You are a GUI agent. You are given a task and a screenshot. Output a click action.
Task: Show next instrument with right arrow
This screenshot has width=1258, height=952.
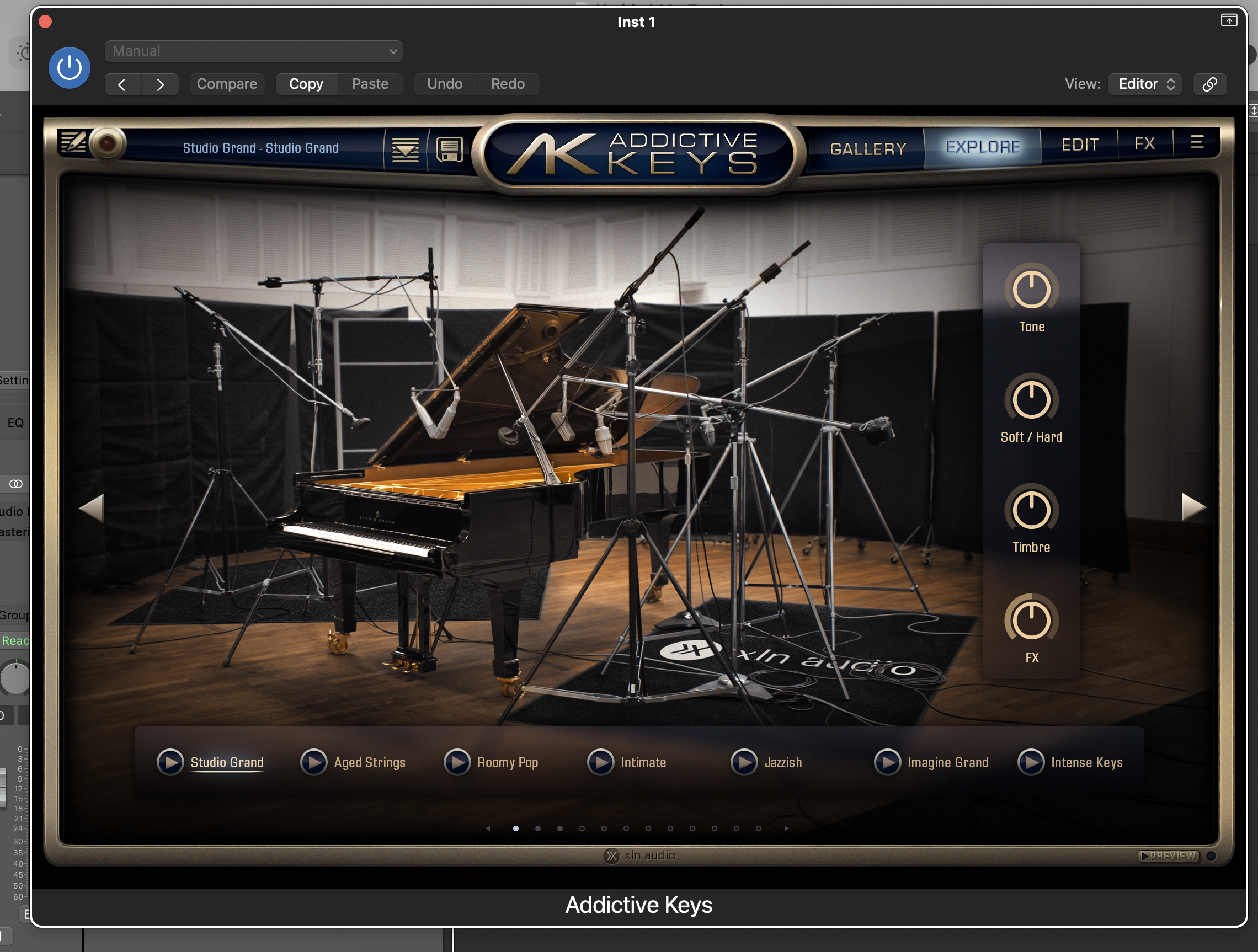(x=1193, y=507)
